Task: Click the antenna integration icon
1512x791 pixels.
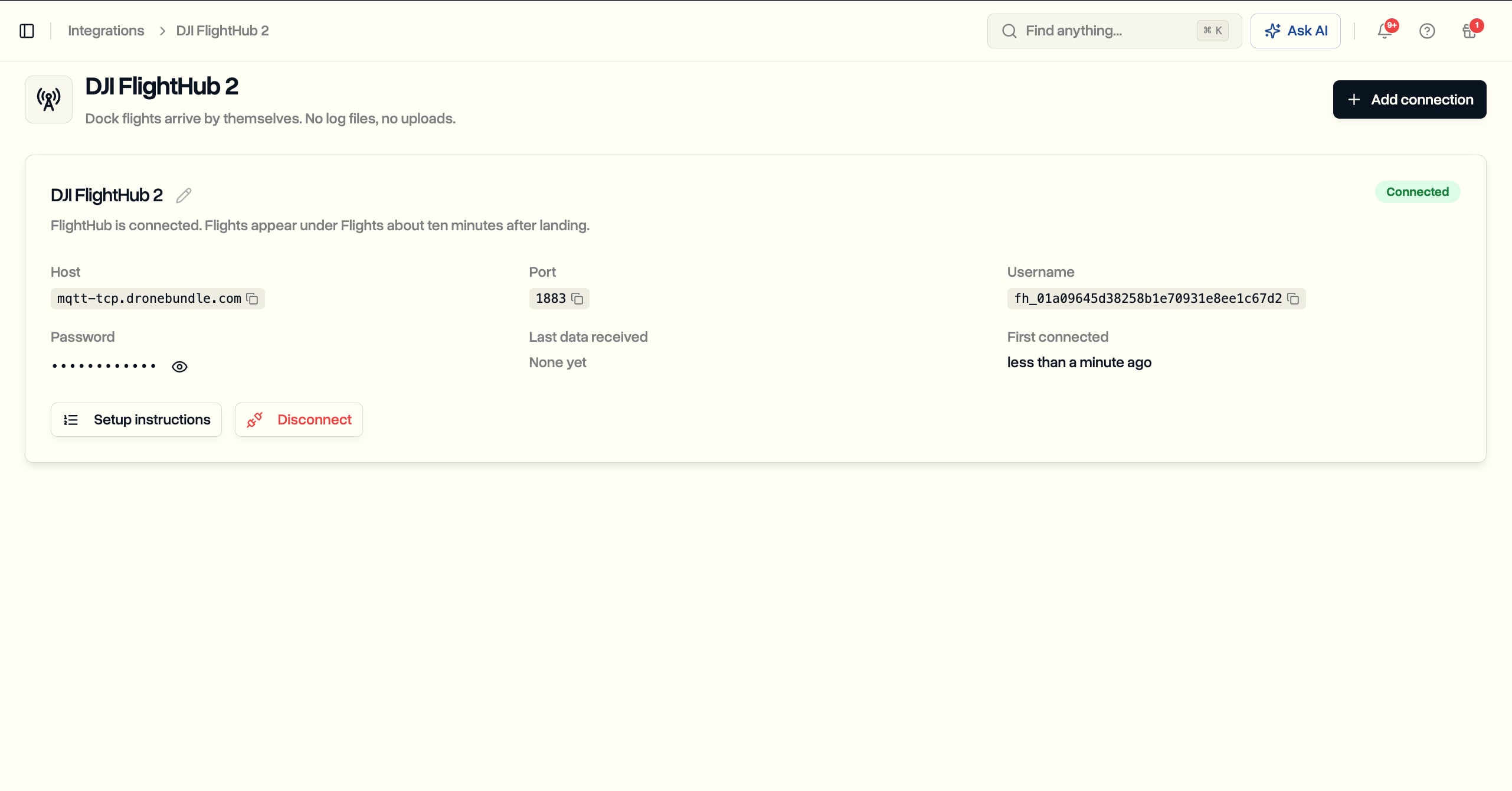Action: tap(48, 99)
